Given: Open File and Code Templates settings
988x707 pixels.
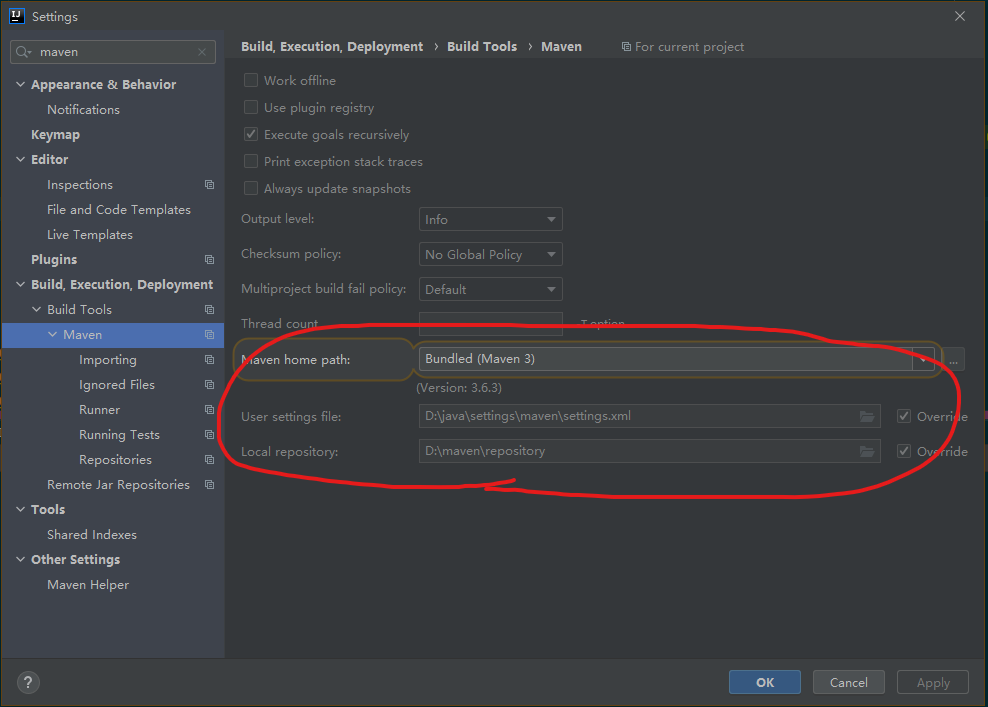Looking at the screenshot, I should click(118, 210).
